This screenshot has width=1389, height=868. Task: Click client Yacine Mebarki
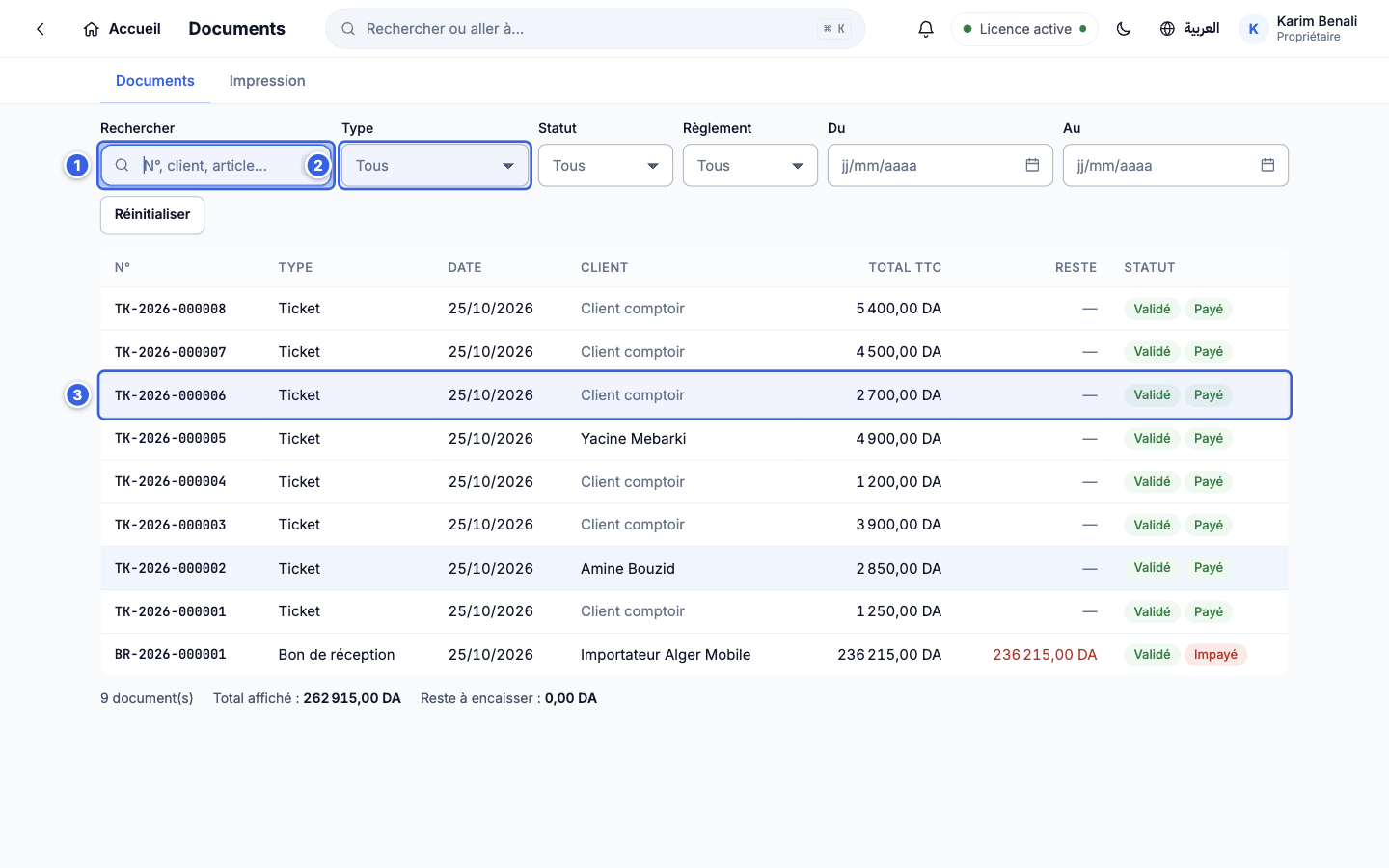634,439
